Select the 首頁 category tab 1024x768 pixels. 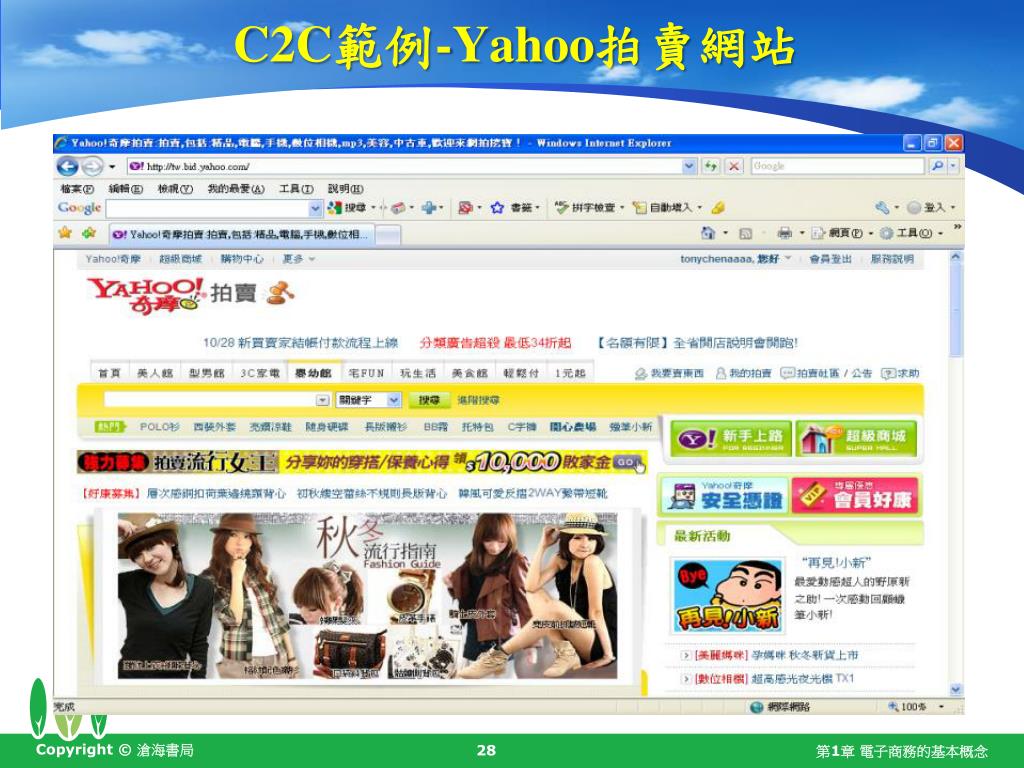click(109, 373)
